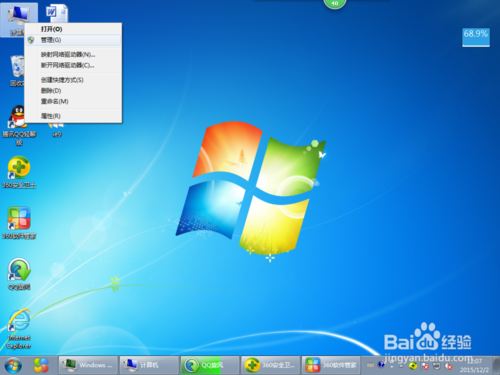Open the taskbar clock and date
The width and height of the screenshot is (500, 375).
(x=474, y=366)
